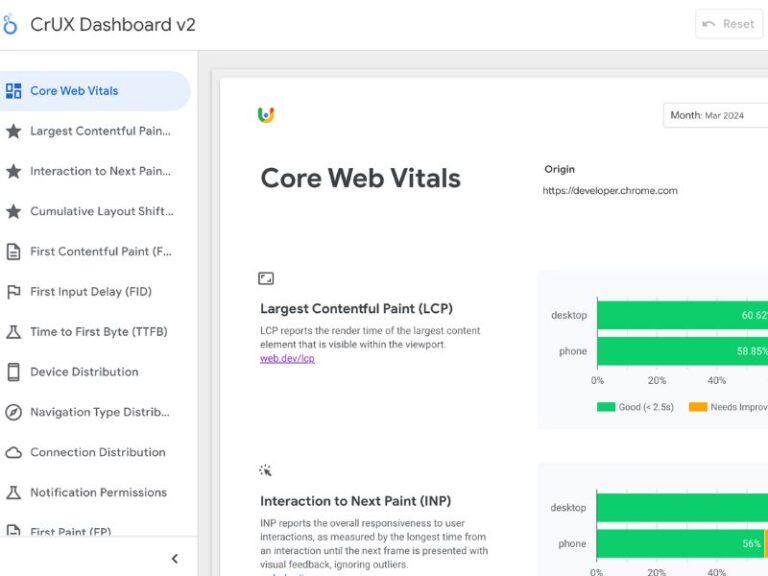Viewport: 768px width, 576px height.
Task: Click the orange Needs Improvement legend swatch
Action: click(698, 407)
